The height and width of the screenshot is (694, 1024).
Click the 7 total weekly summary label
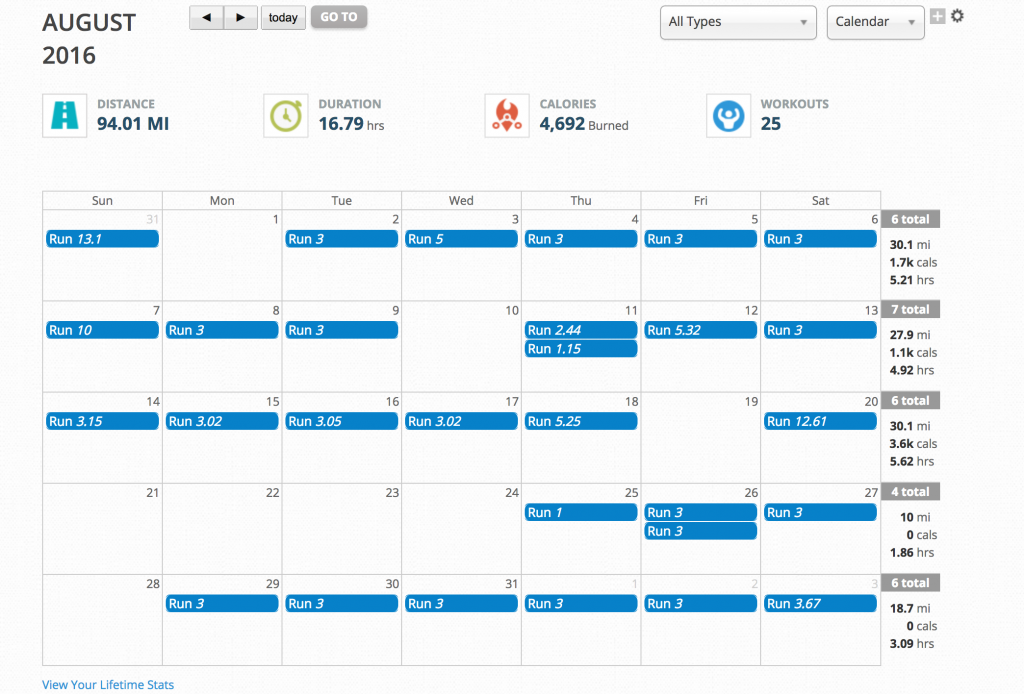[x=910, y=309]
